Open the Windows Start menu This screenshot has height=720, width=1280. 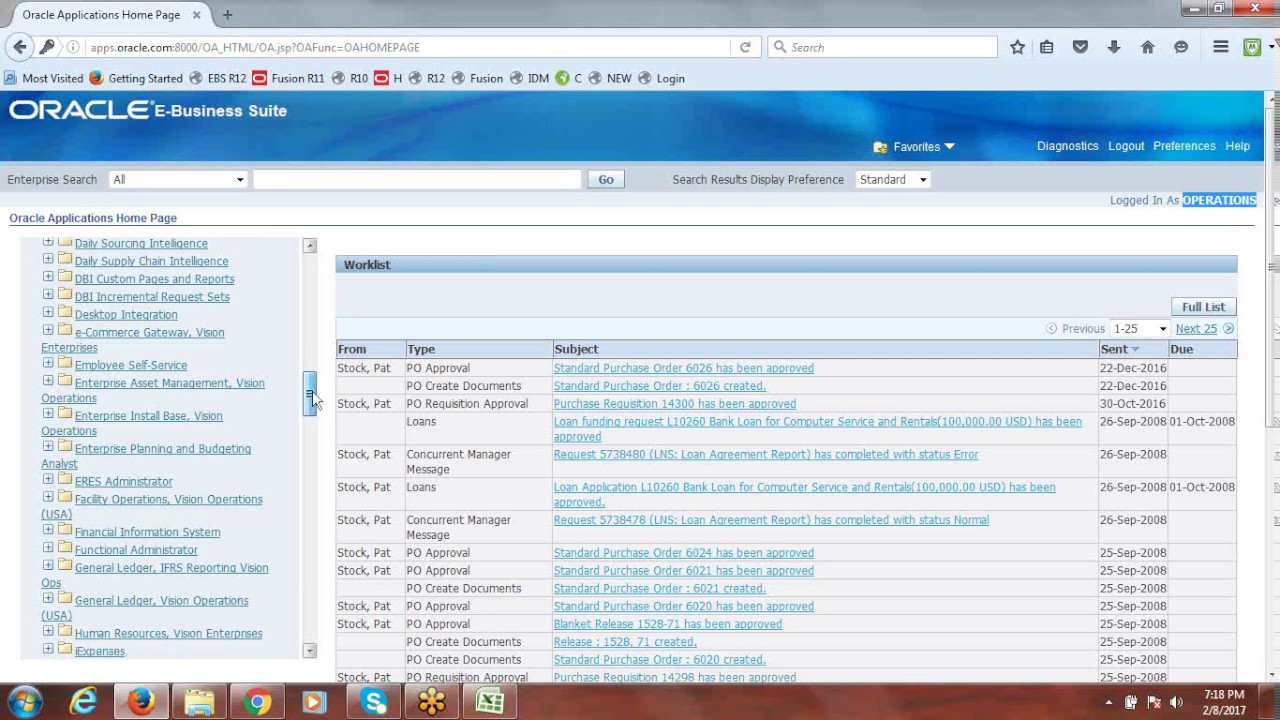[x=25, y=702]
